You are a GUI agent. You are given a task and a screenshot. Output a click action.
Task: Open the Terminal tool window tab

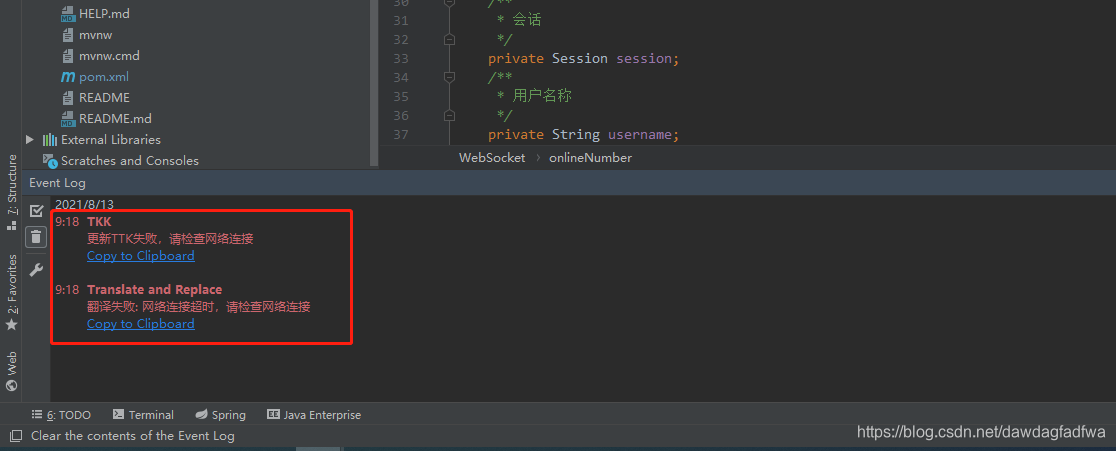pos(143,415)
